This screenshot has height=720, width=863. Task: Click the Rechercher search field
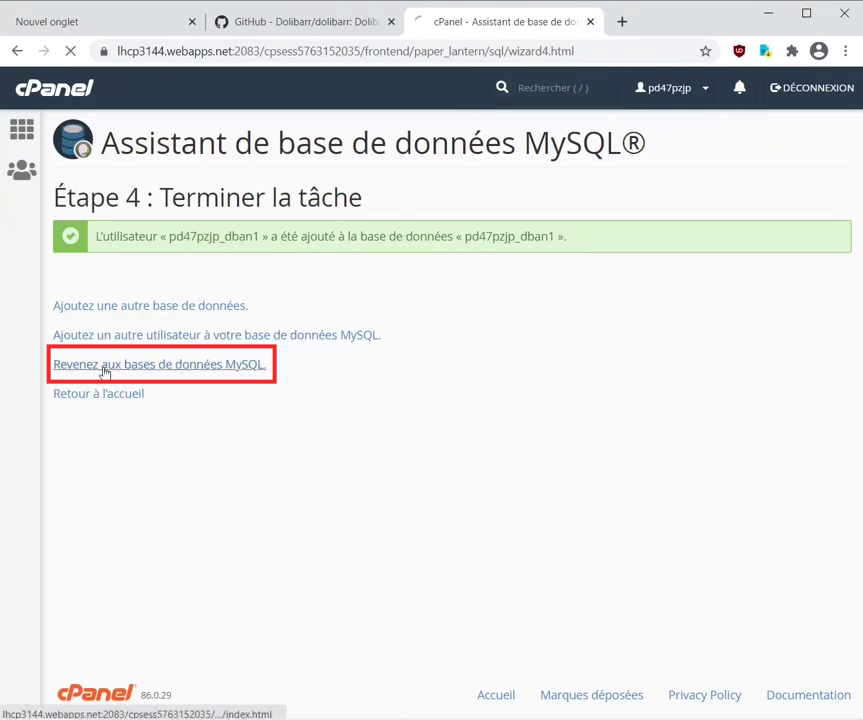[560, 88]
